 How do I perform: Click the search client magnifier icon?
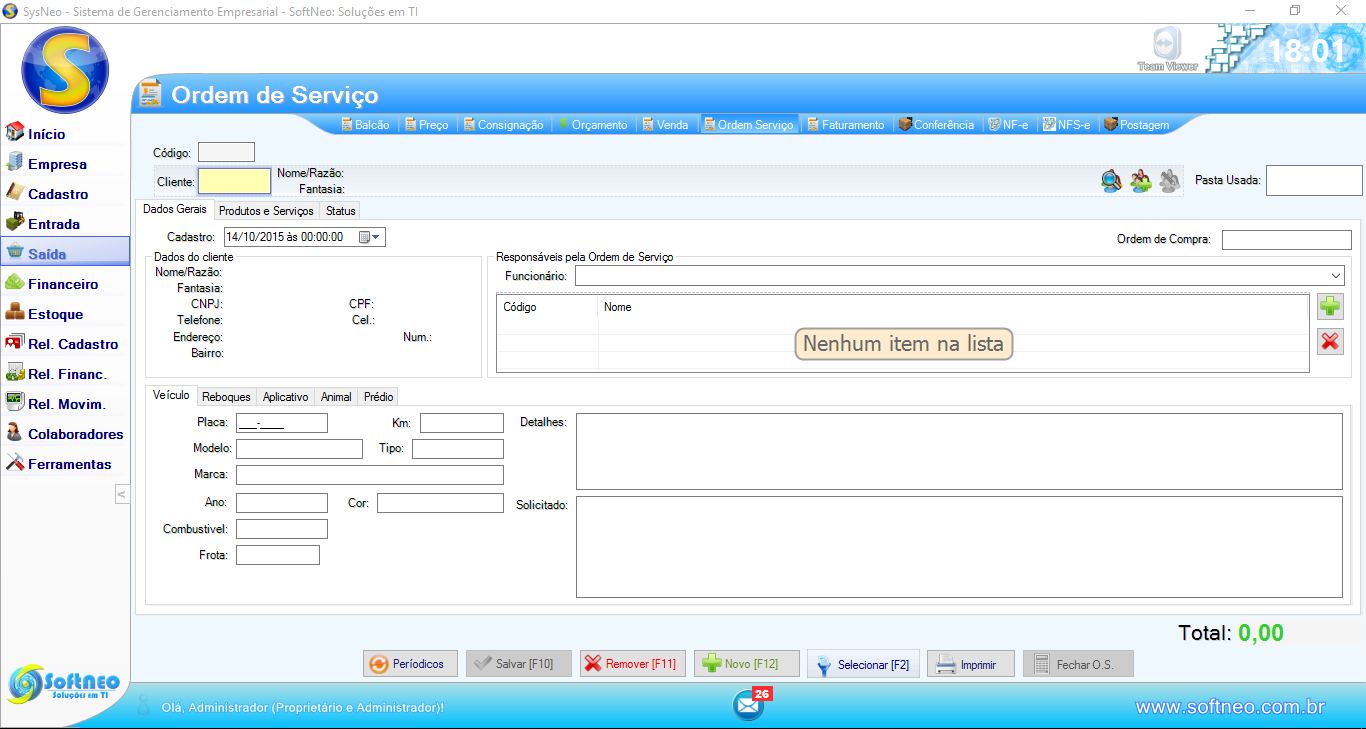[1111, 181]
